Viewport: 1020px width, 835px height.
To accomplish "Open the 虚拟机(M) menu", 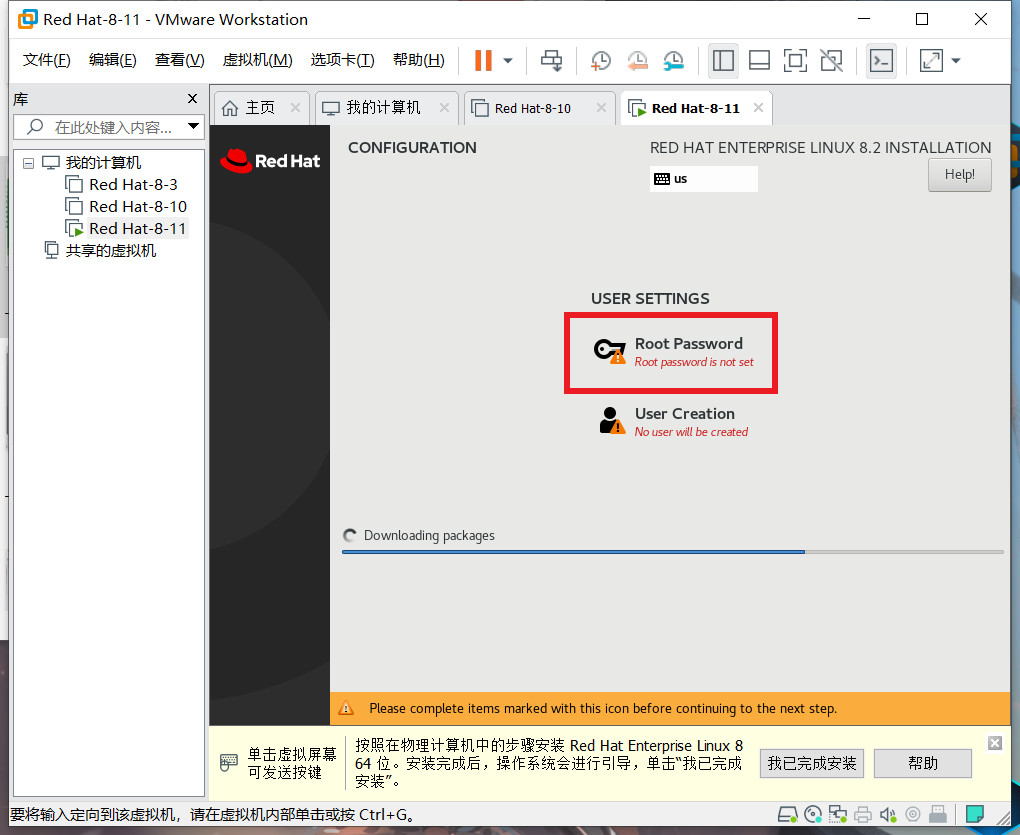I will pos(258,60).
